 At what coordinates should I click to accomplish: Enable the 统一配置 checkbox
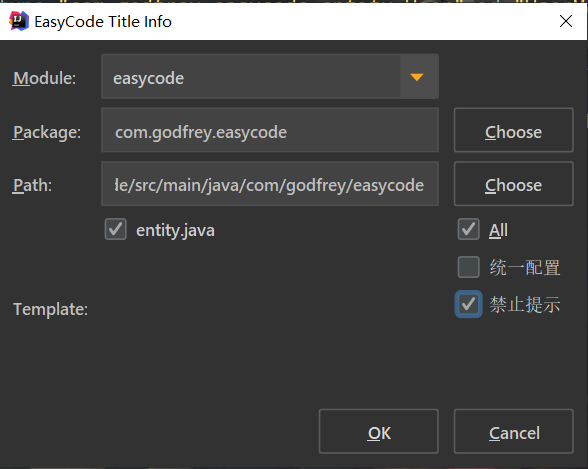coord(468,267)
